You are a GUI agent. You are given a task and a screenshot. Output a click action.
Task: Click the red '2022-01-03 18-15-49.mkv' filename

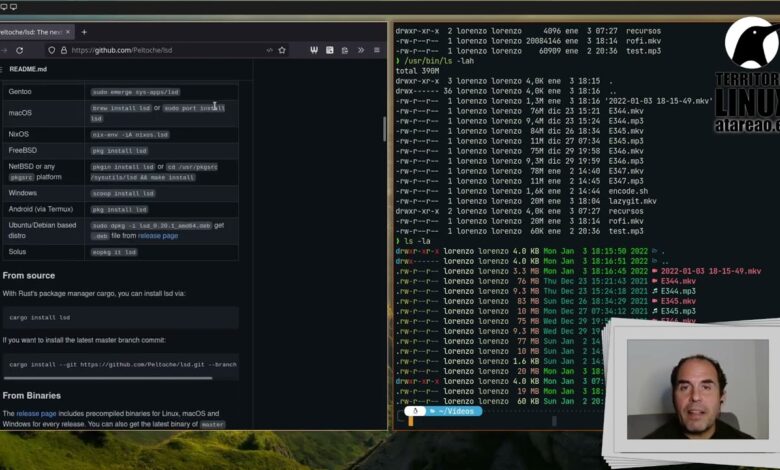click(x=711, y=272)
